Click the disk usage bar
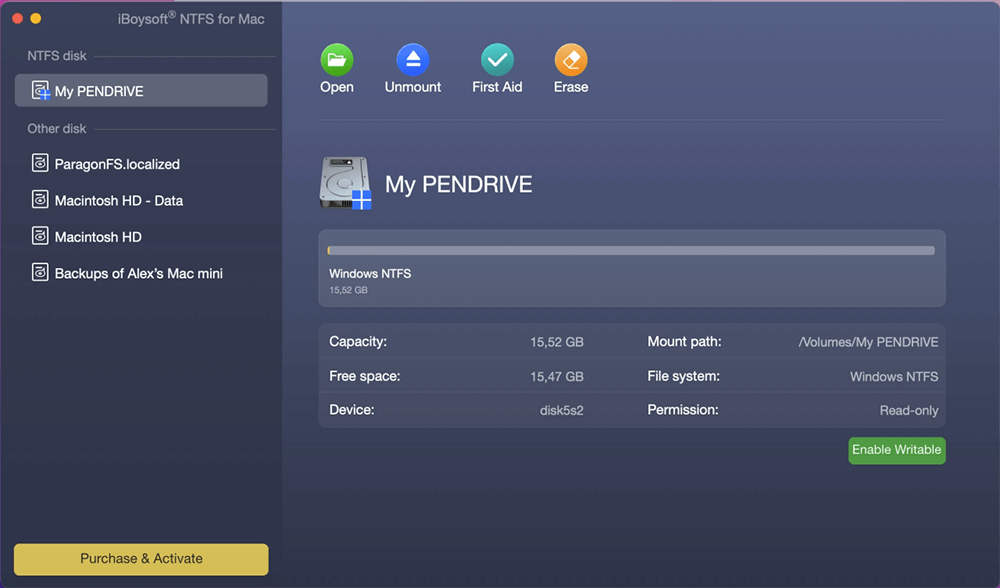The height and width of the screenshot is (588, 1000). click(631, 251)
